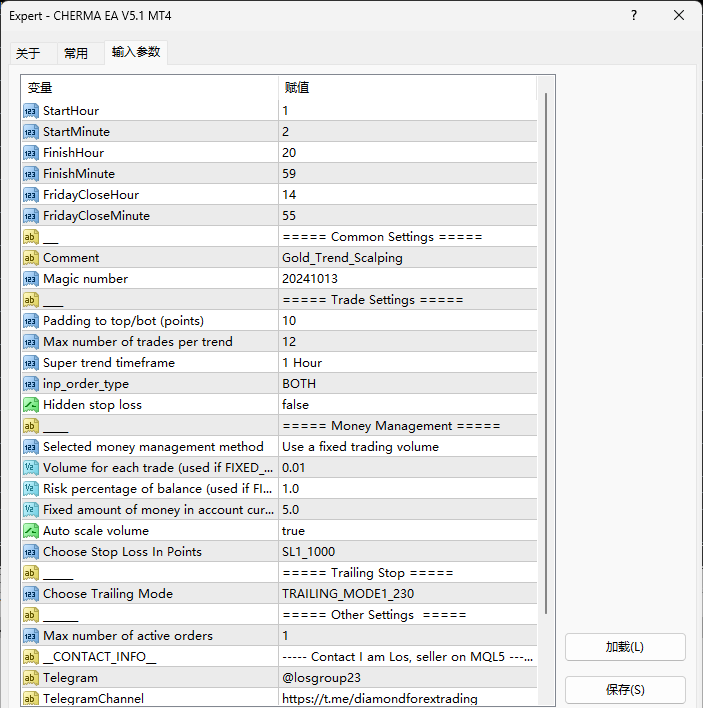This screenshot has height=708, width=703.
Task: Click the integer icon beside FinishMinute
Action: pos(30,174)
